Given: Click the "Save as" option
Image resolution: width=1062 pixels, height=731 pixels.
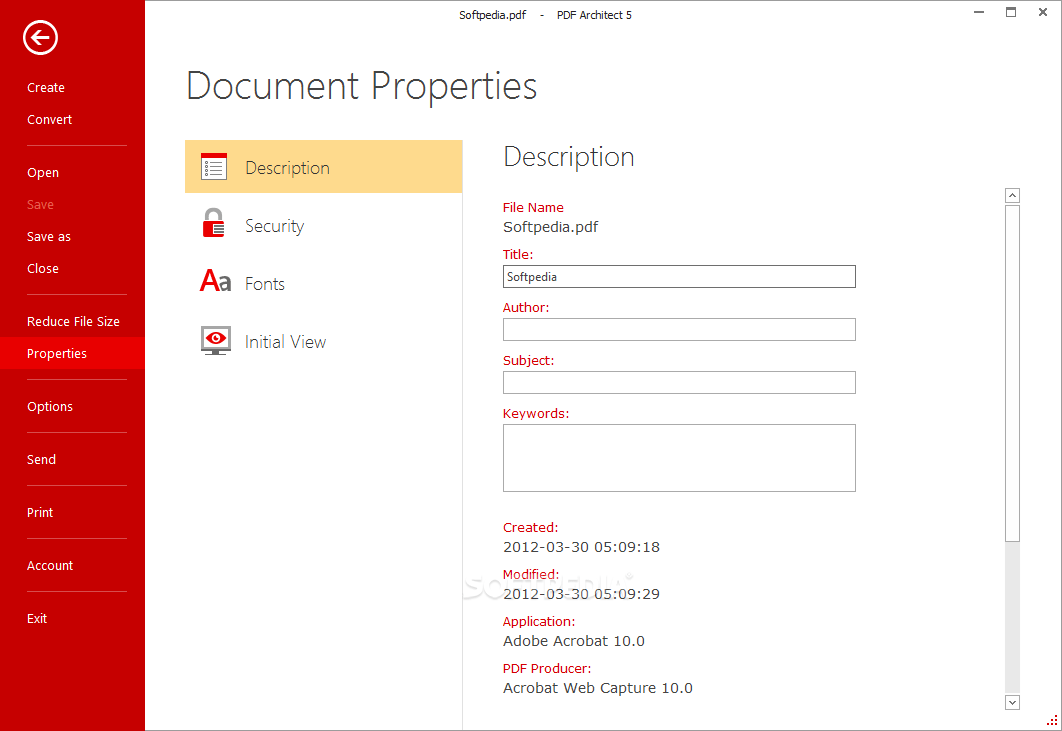Looking at the screenshot, I should tap(48, 236).
